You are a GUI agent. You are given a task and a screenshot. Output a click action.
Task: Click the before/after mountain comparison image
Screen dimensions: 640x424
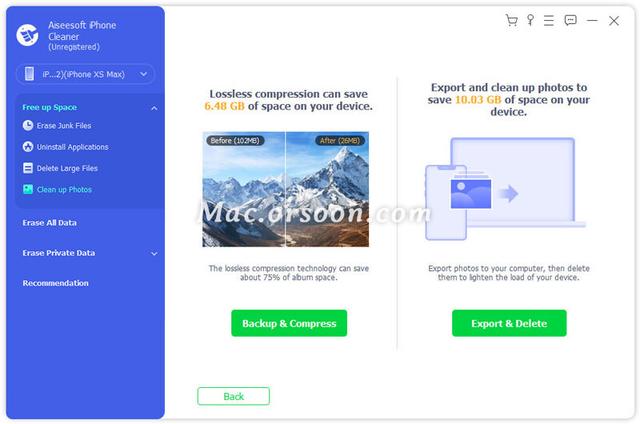point(286,189)
